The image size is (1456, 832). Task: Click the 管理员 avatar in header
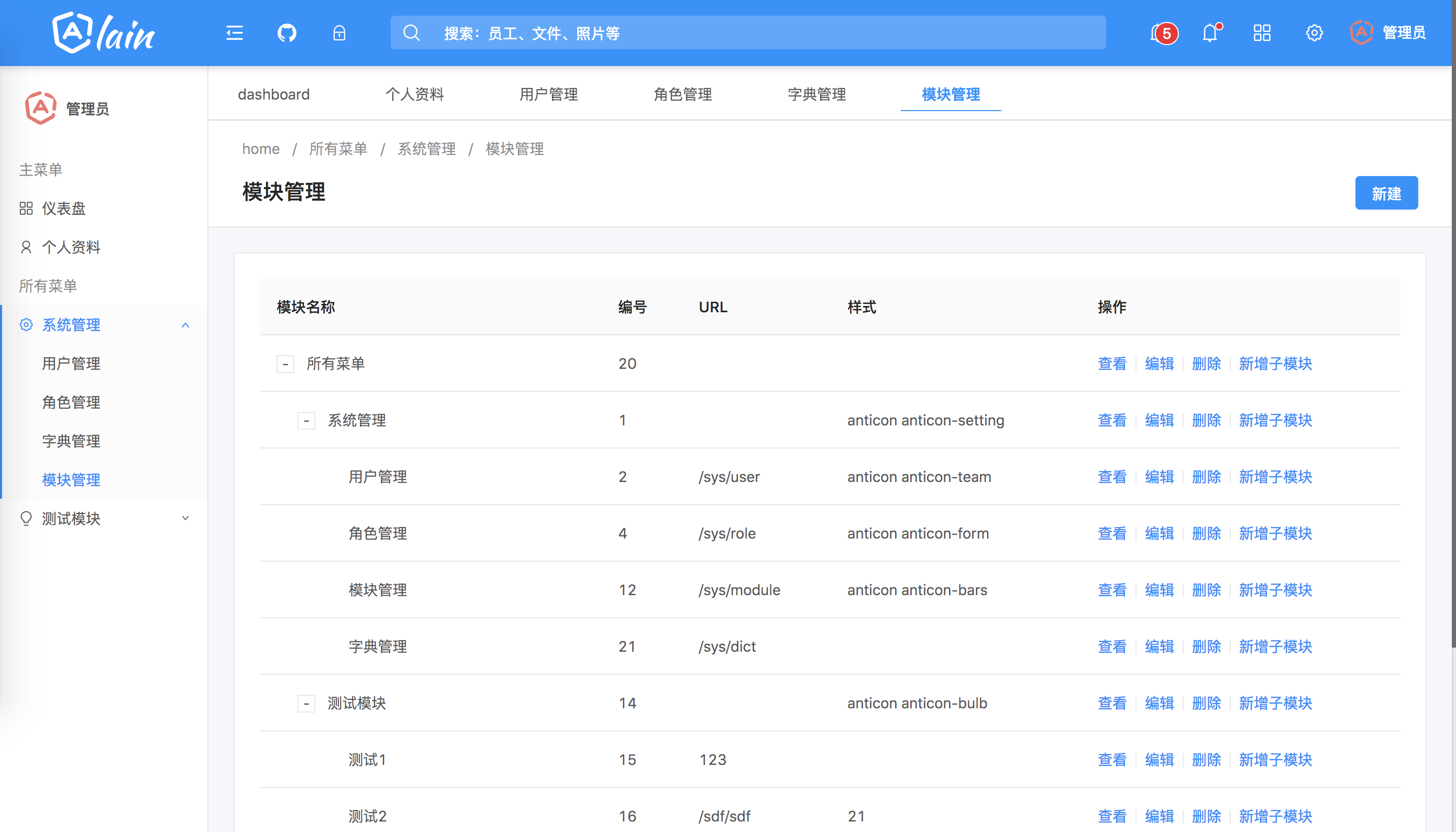pyautogui.click(x=1361, y=32)
